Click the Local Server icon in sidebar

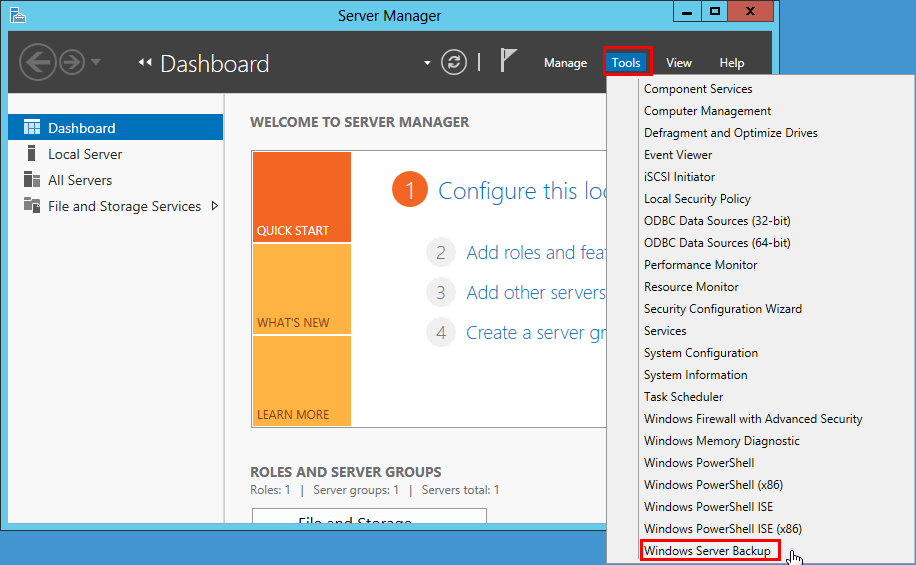tap(32, 153)
